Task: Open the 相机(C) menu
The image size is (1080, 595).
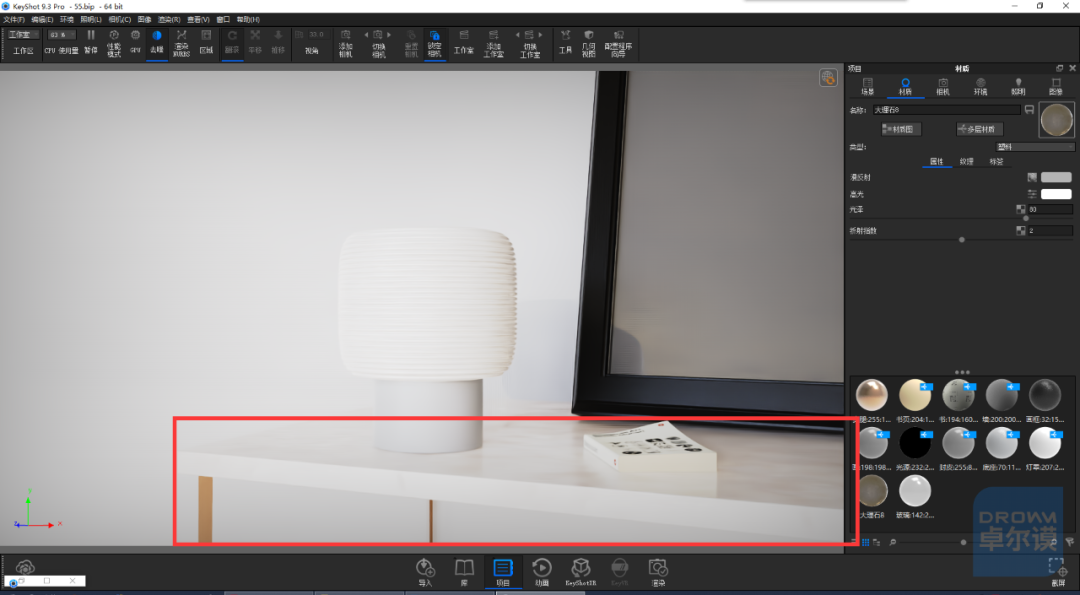Action: click(120, 19)
